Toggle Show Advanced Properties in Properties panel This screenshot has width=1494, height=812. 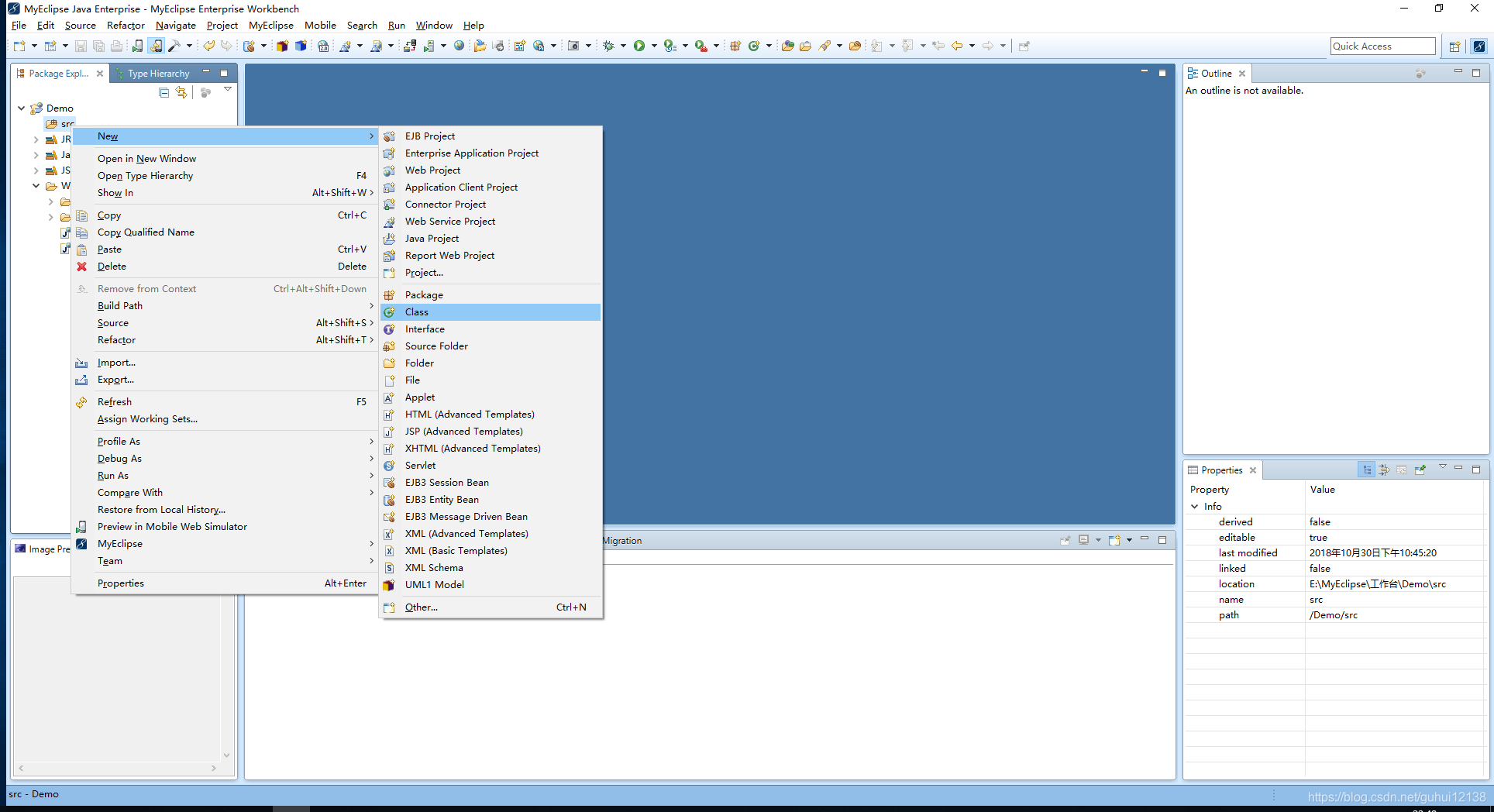pyautogui.click(x=1384, y=470)
